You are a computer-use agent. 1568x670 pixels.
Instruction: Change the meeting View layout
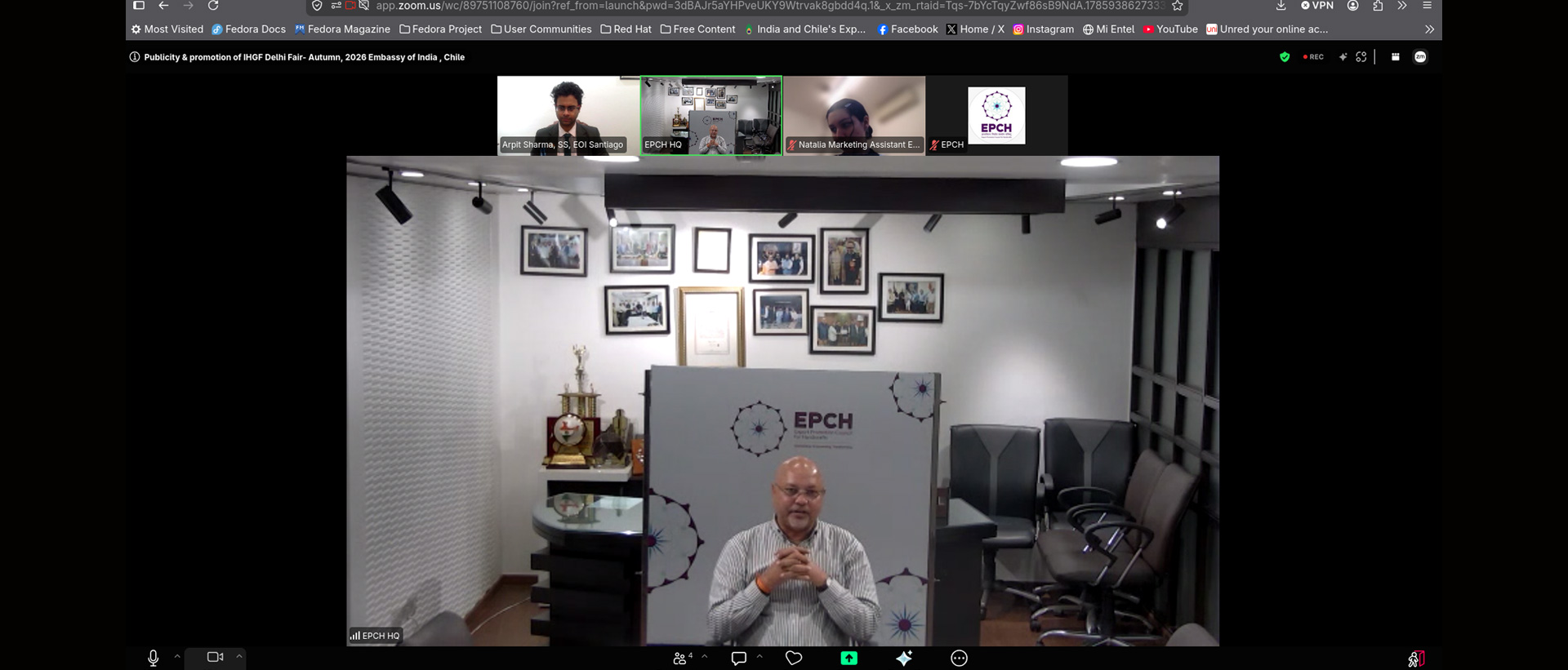(1396, 57)
